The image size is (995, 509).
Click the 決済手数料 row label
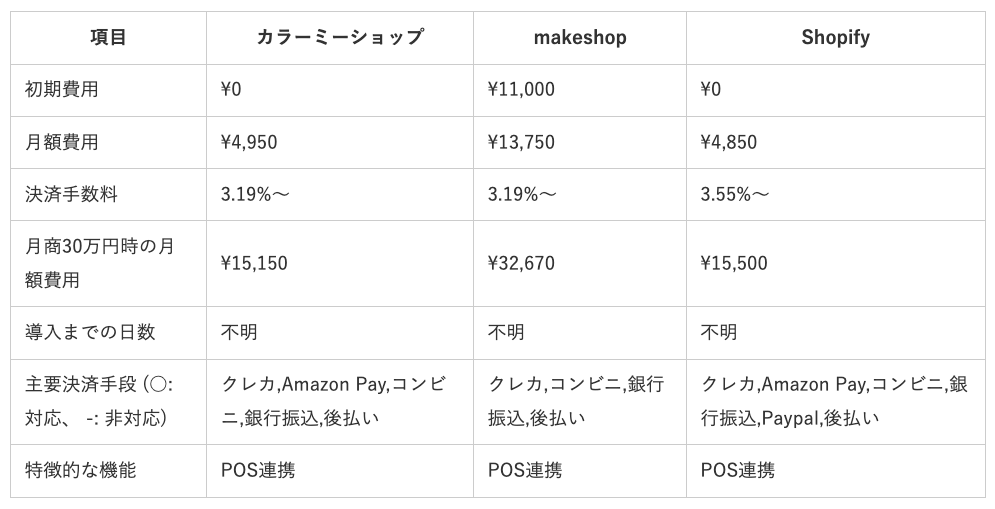coord(71,194)
